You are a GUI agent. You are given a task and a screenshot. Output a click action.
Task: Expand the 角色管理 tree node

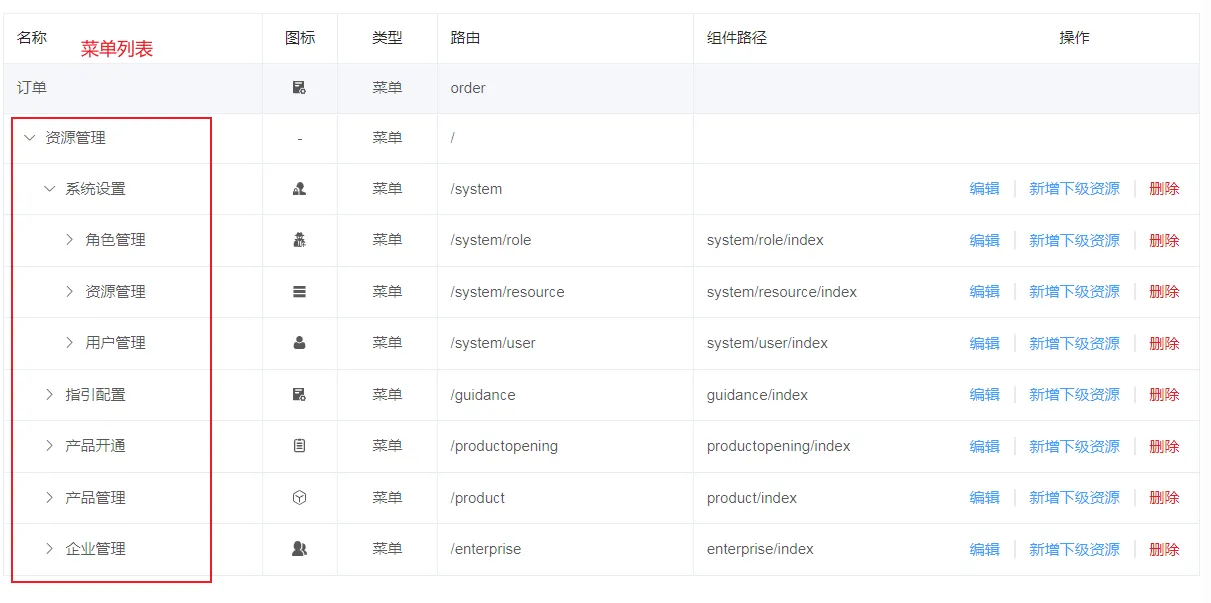pos(69,240)
